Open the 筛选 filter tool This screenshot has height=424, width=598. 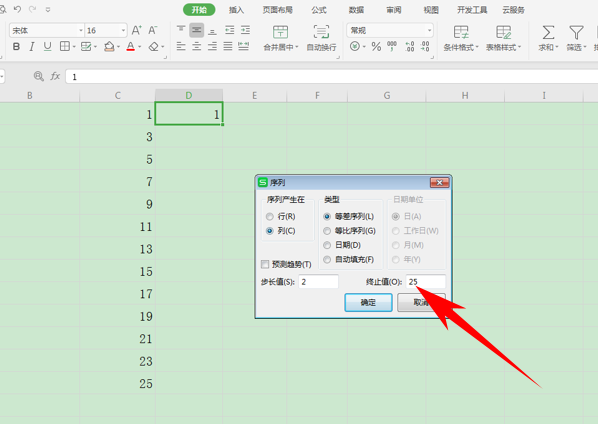[576, 38]
